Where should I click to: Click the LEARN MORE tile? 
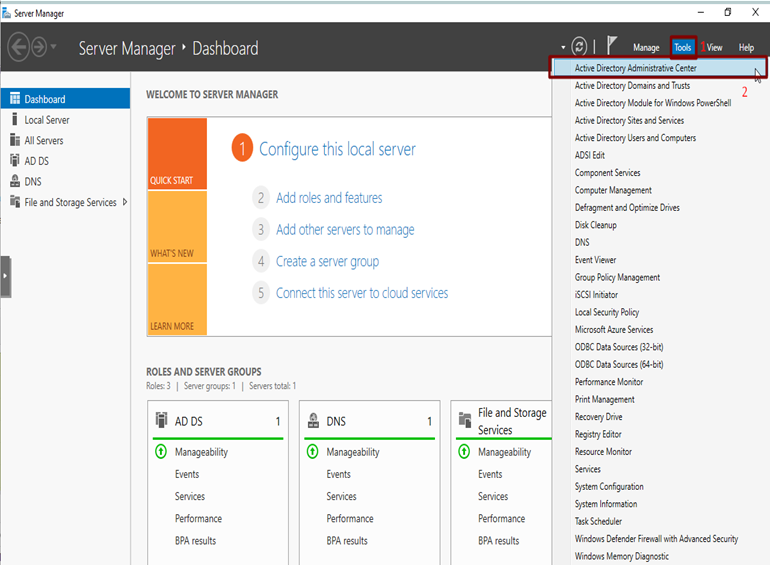click(x=177, y=299)
